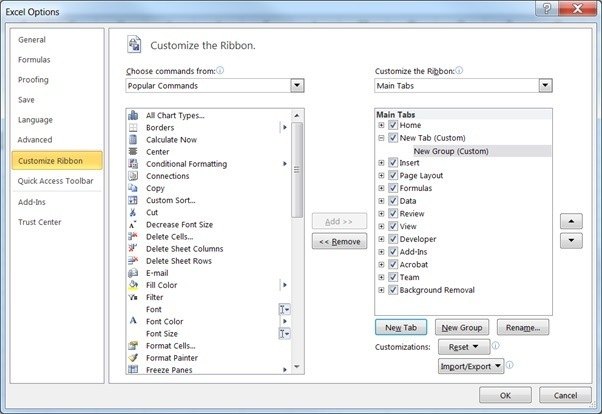The height and width of the screenshot is (414, 602).
Task: Click the Custom Sort icon
Action: [133, 200]
